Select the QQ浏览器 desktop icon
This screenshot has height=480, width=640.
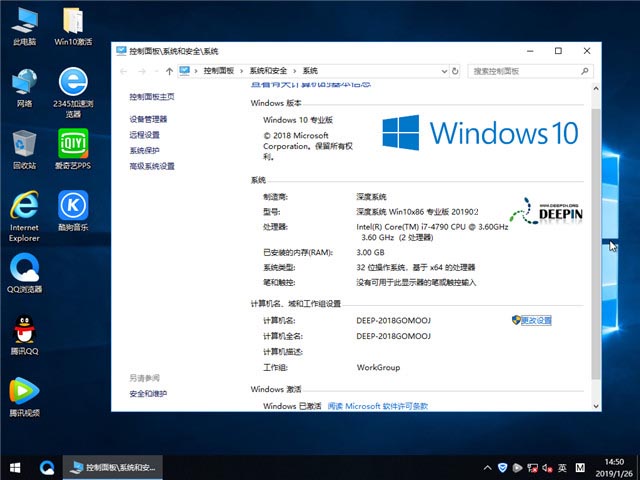24,273
